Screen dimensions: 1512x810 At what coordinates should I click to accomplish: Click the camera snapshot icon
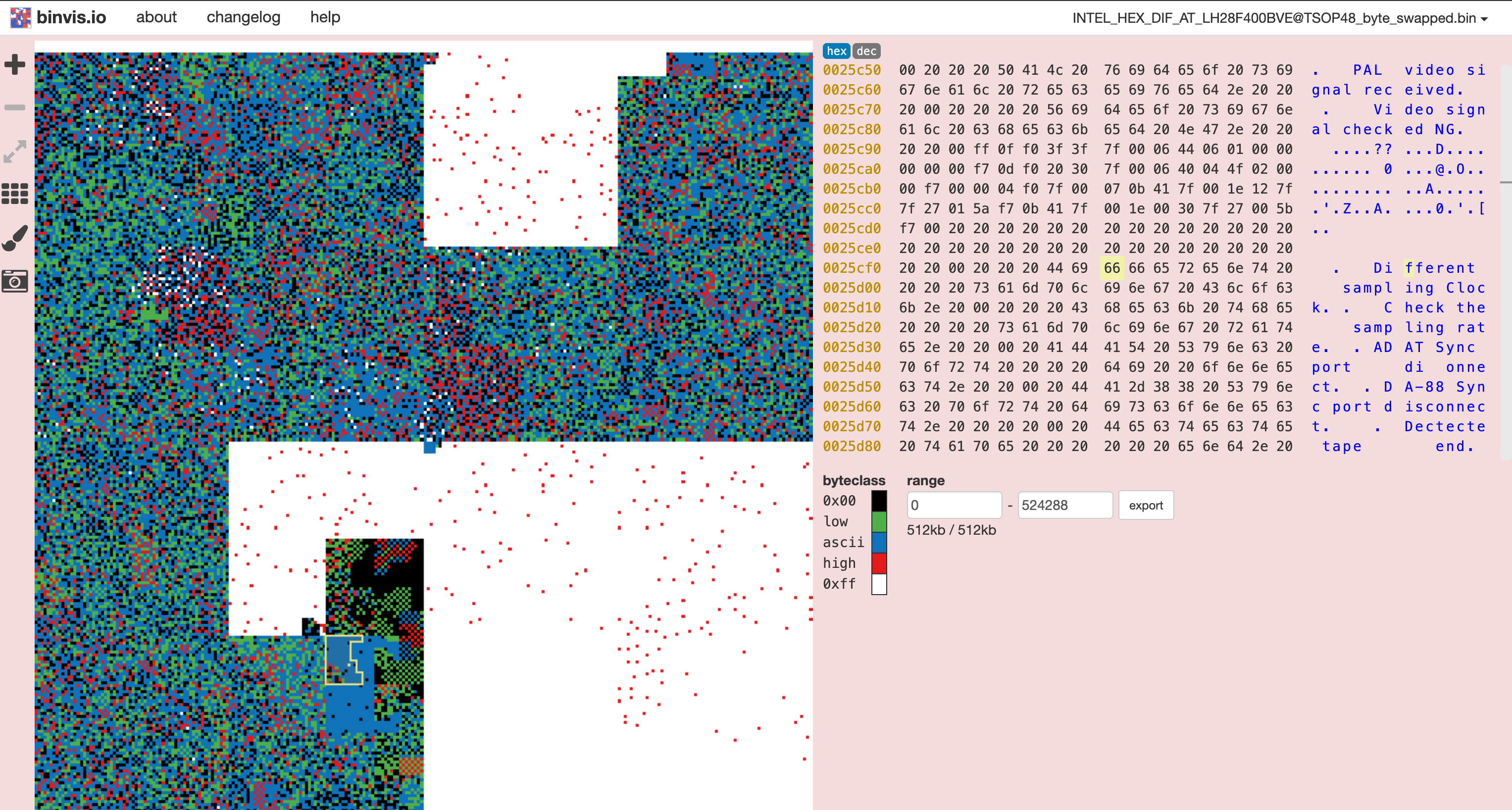coord(15,281)
